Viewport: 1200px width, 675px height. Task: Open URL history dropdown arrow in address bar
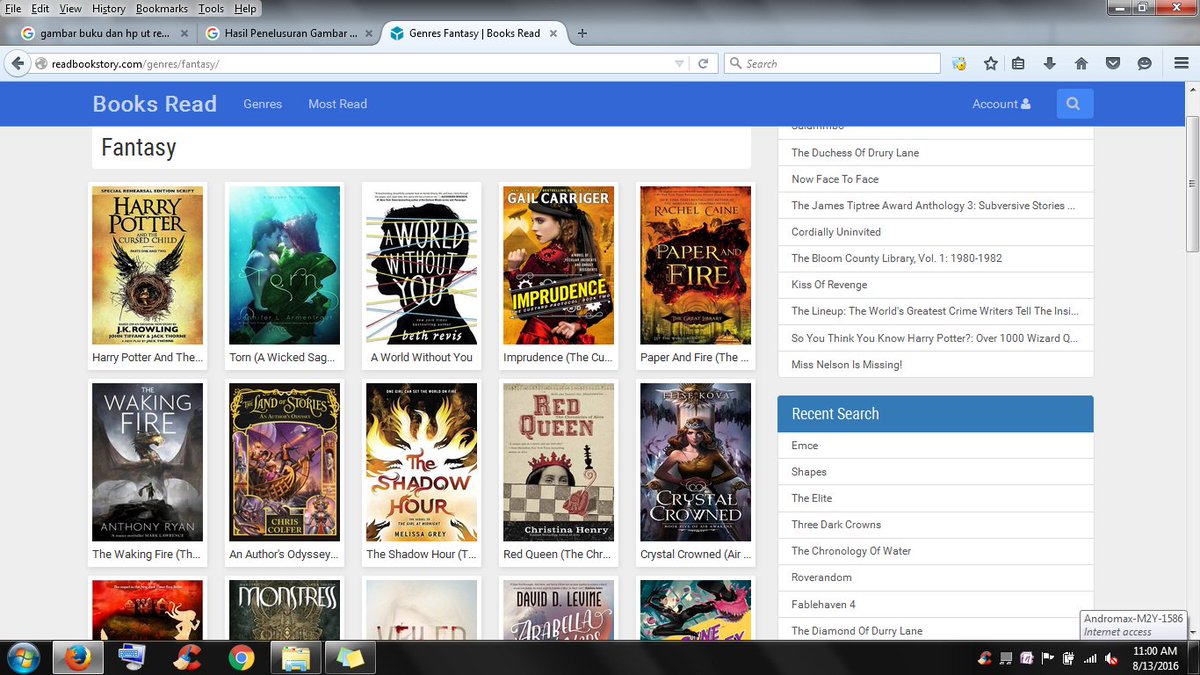[x=679, y=63]
